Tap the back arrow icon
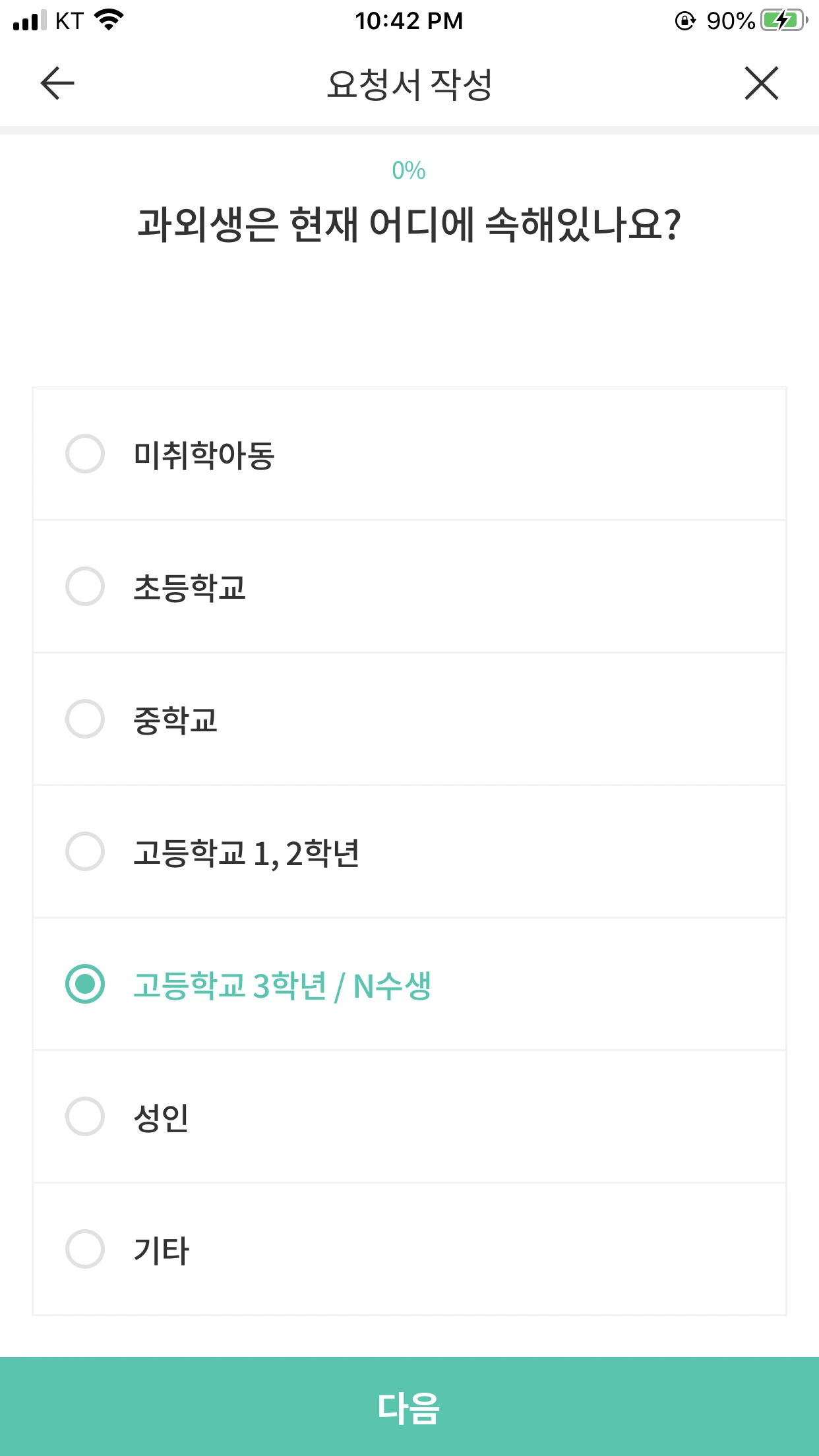The image size is (819, 1456). click(57, 84)
